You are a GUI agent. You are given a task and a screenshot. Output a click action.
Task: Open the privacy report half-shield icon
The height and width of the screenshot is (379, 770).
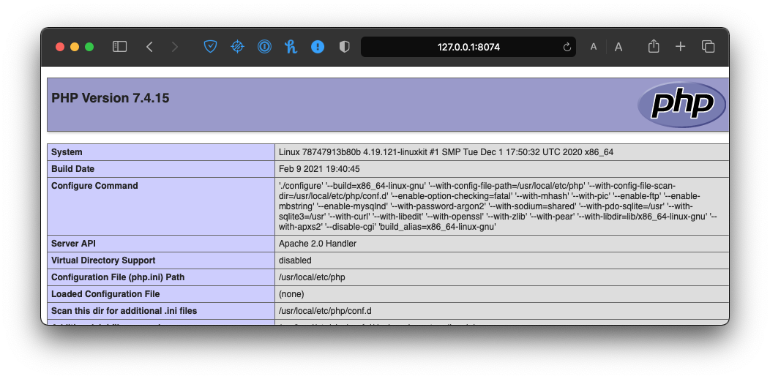[x=344, y=47]
